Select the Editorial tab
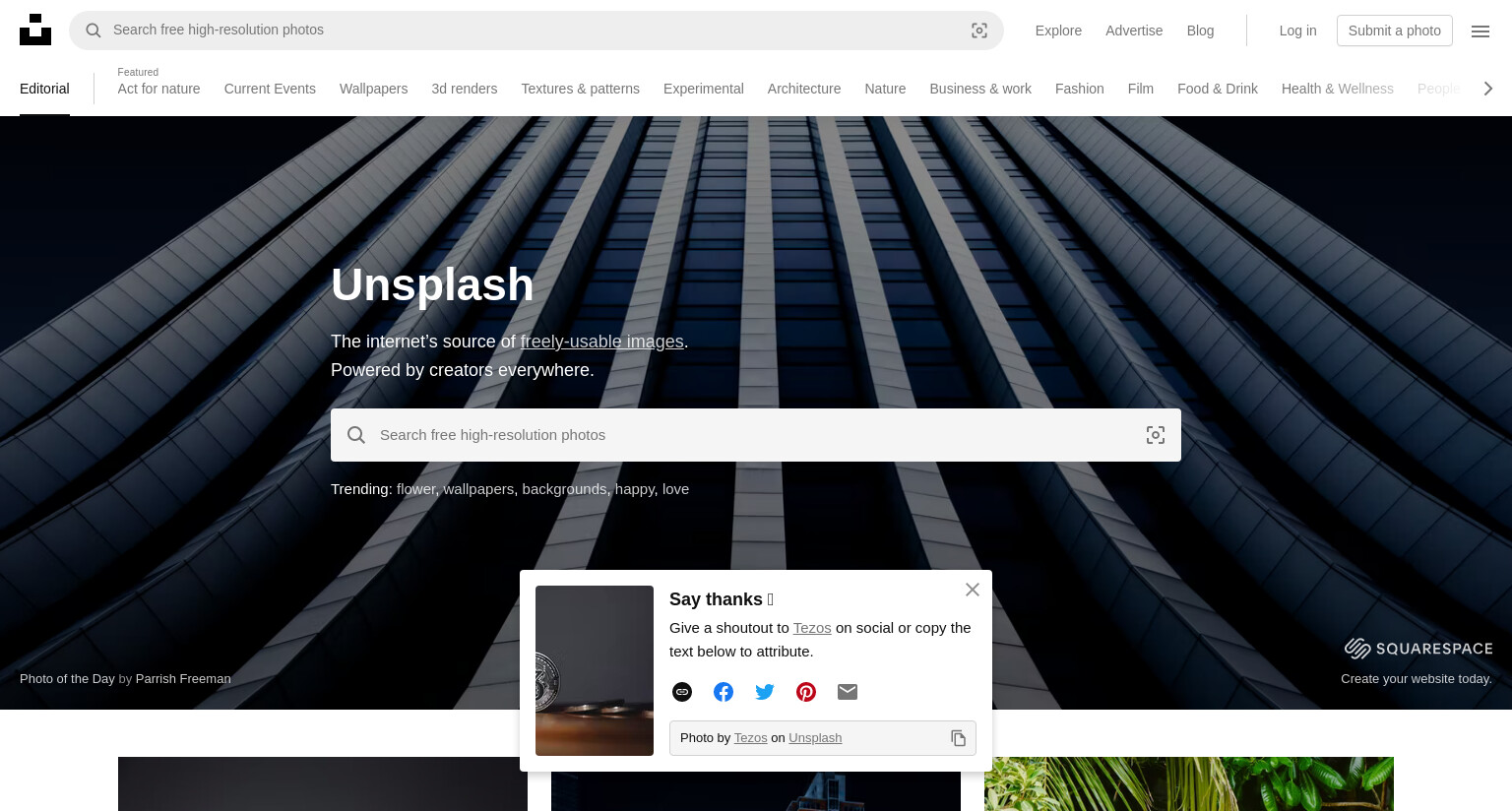This screenshot has width=1512, height=811. pyautogui.click(x=44, y=89)
